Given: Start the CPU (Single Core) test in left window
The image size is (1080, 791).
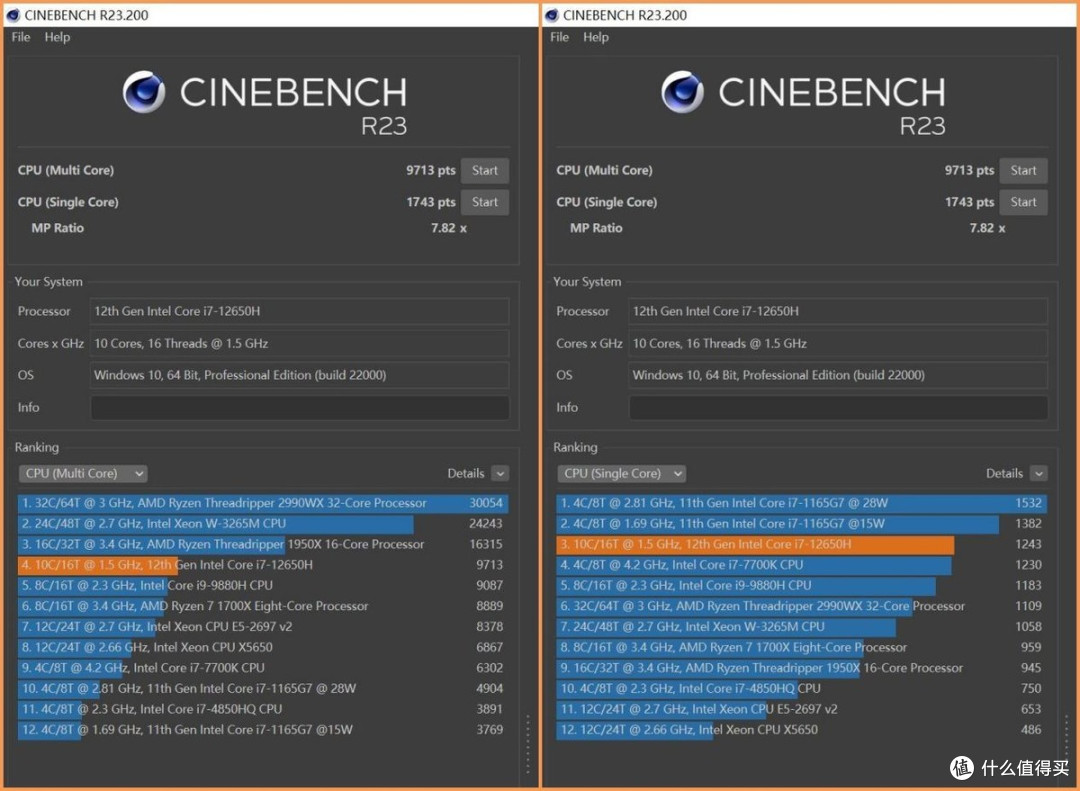Looking at the screenshot, I should coord(485,202).
